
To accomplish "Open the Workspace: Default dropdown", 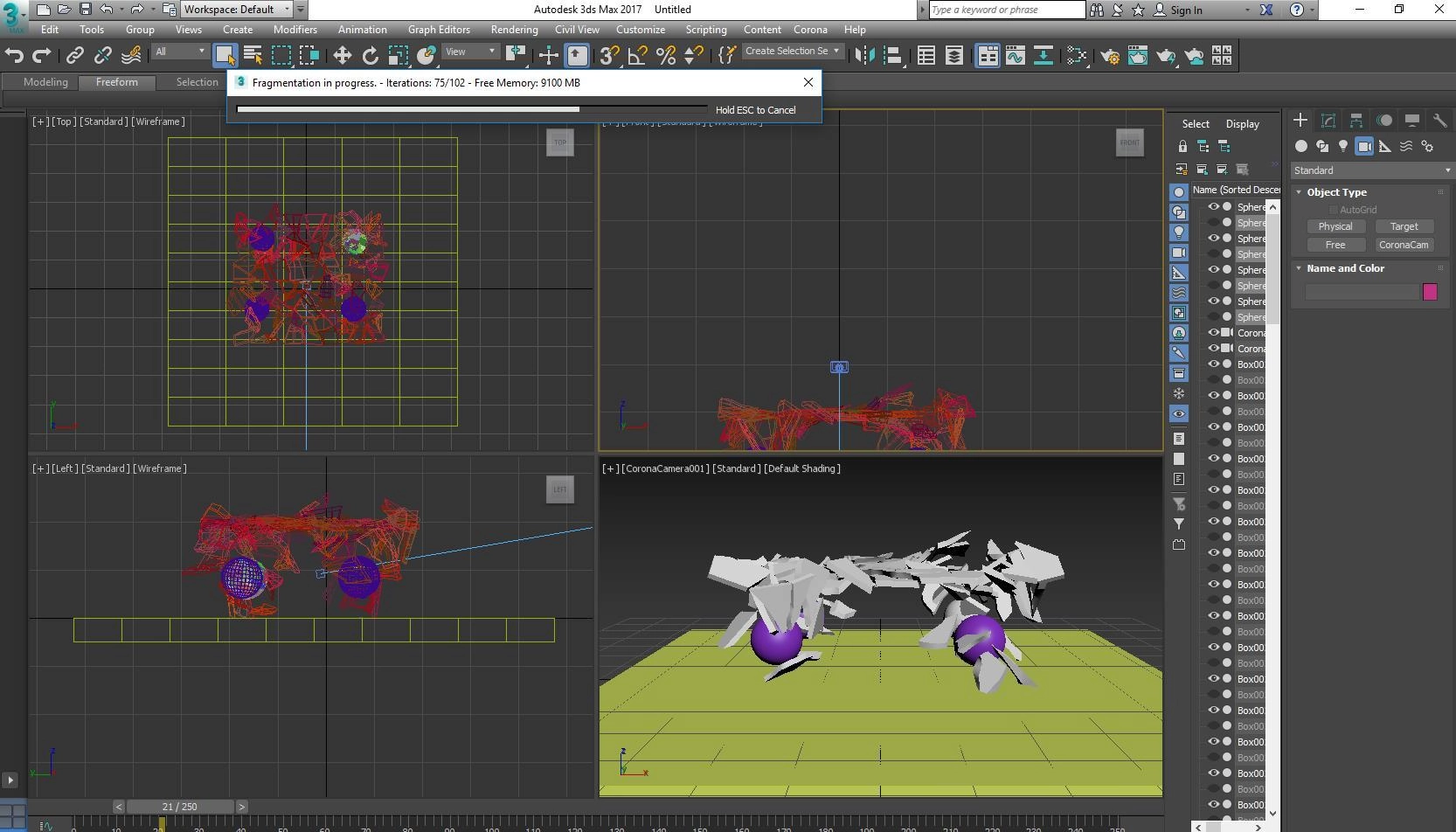I will pyautogui.click(x=237, y=10).
